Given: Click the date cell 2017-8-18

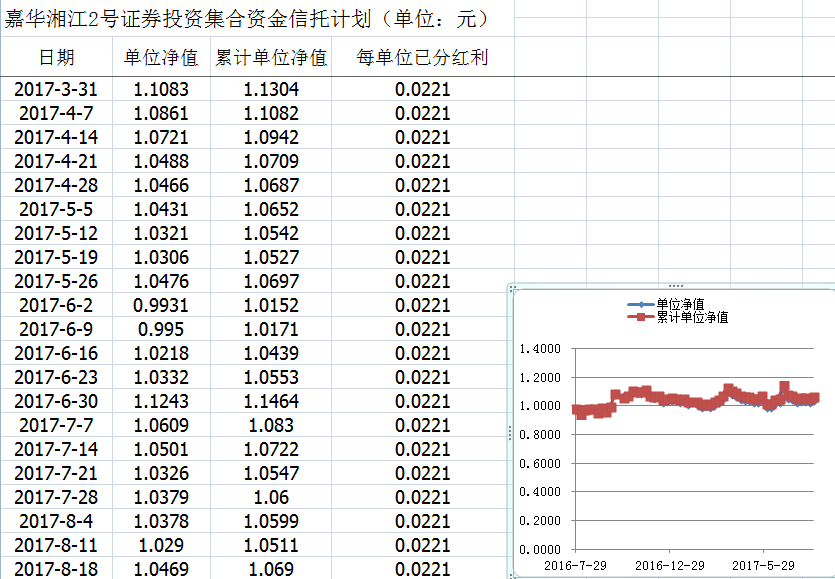Looking at the screenshot, I should point(56,569).
